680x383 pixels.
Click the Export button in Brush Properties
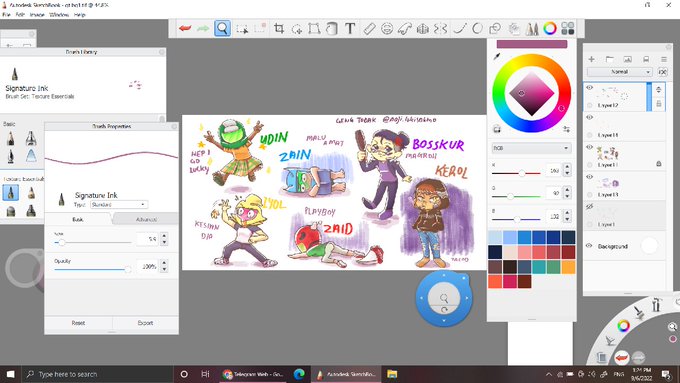point(145,323)
